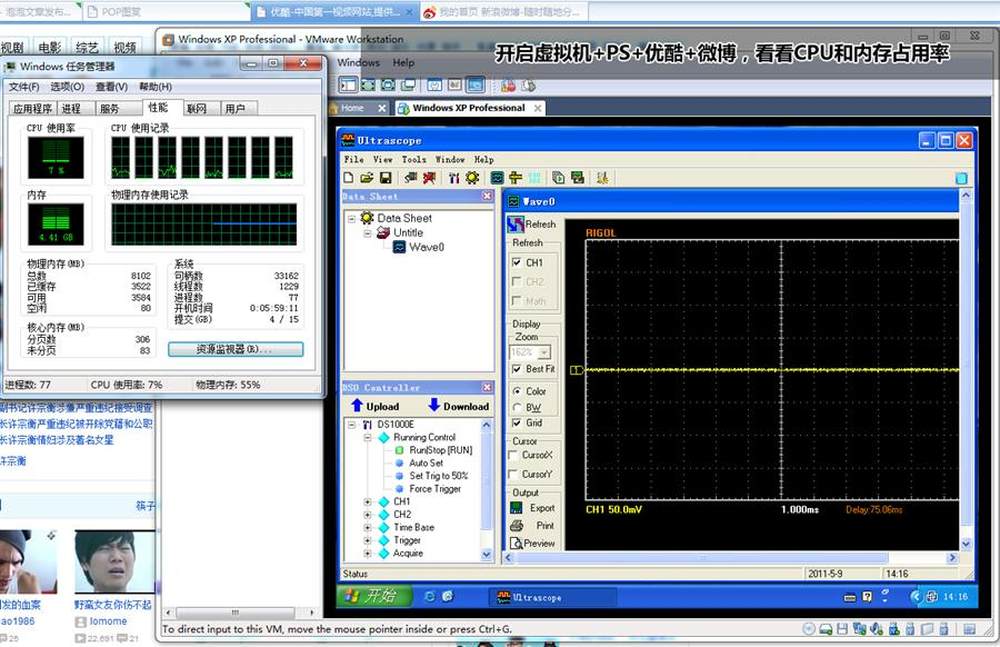Click the Refresh icon in the Wave0 window
This screenshot has height=647, width=1000.
click(515, 224)
